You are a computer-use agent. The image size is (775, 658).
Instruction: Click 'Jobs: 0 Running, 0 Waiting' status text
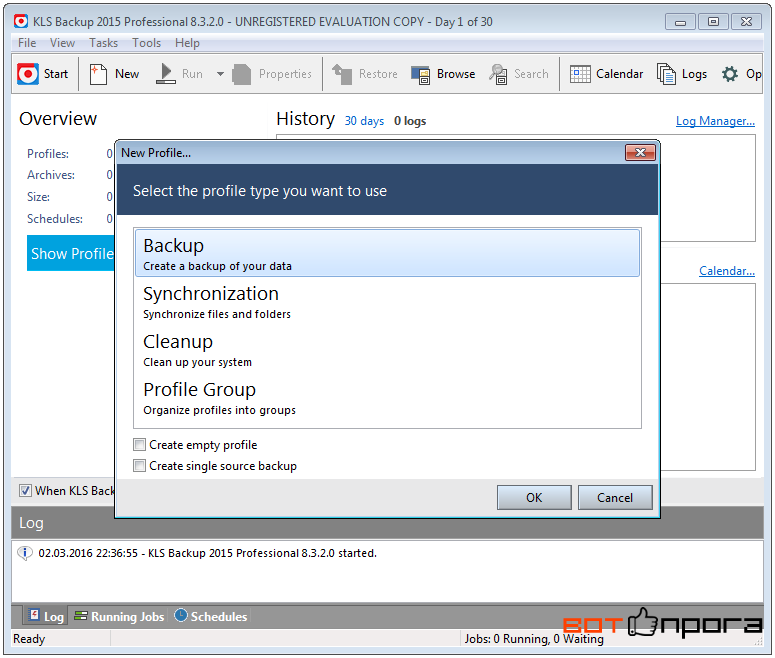534,639
